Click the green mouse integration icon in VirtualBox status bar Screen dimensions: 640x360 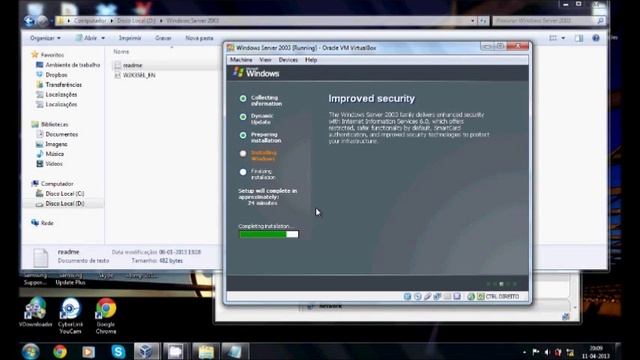tap(471, 297)
